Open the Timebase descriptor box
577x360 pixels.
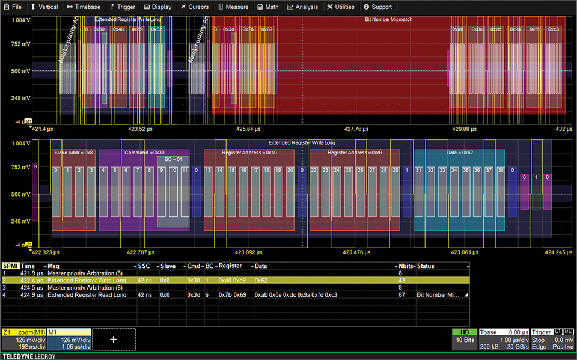(x=504, y=339)
